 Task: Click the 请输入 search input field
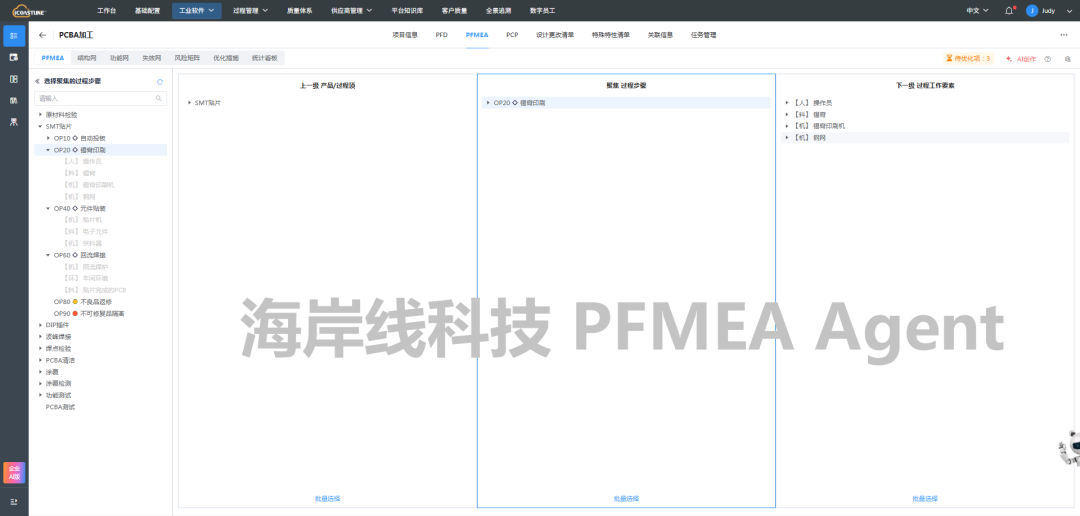pos(95,98)
